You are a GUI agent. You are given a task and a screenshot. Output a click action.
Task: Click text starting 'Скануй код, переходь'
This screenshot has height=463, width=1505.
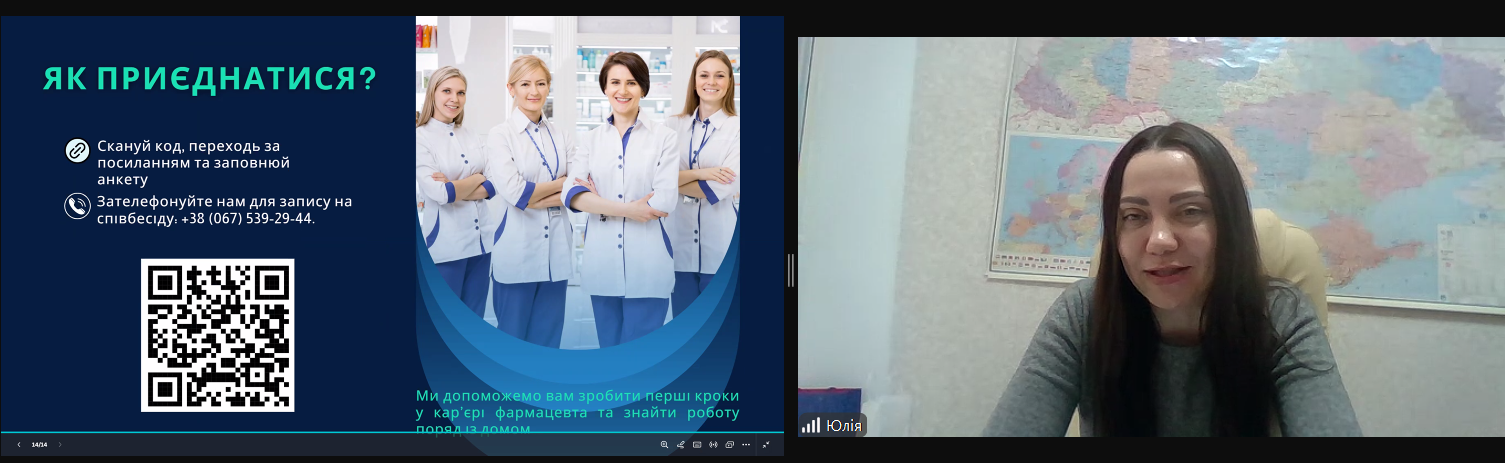pos(194,162)
